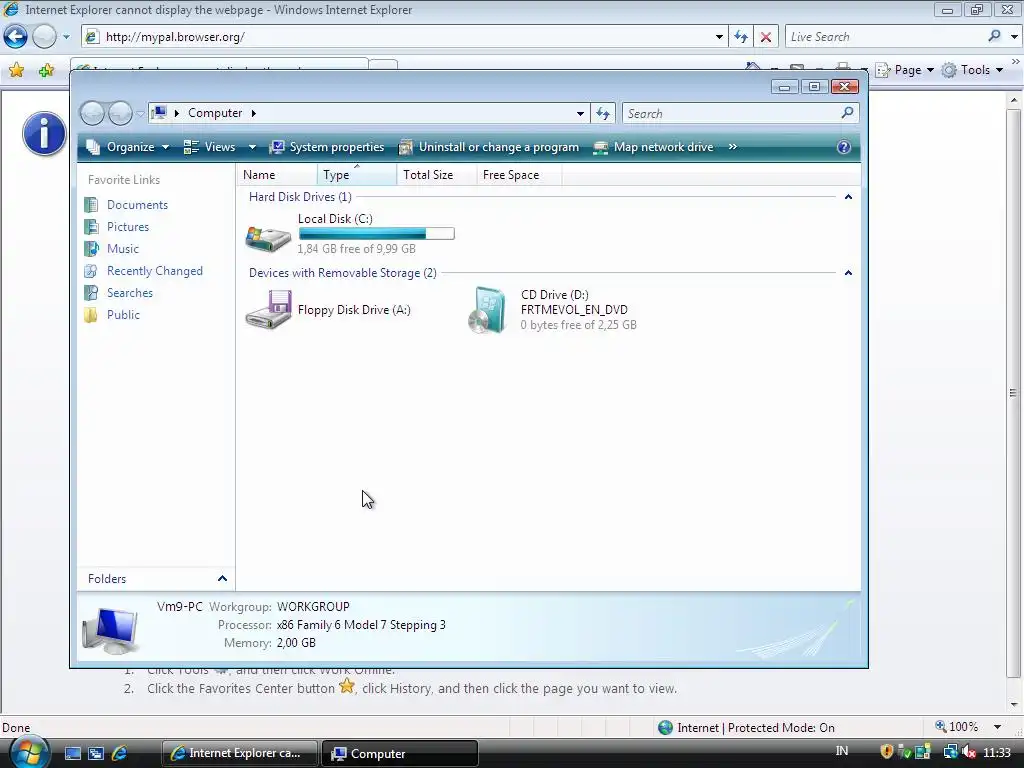Open Internet Explorer Favorites Center star

tap(16, 70)
